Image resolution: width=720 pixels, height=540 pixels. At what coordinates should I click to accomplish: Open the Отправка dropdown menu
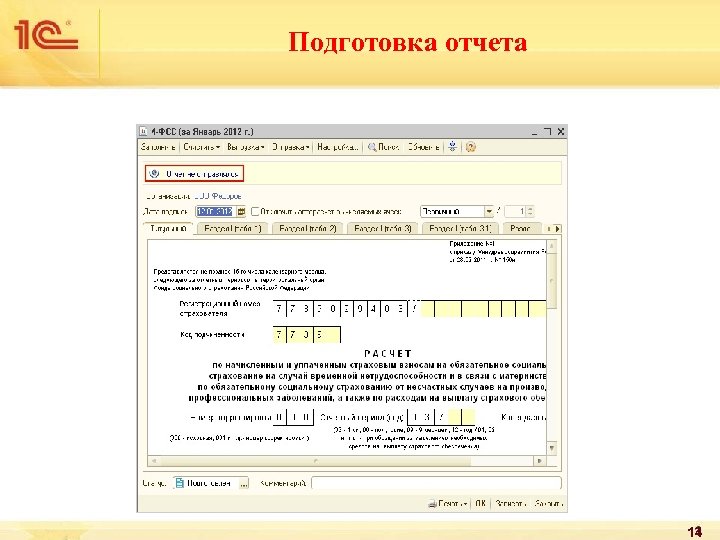[x=290, y=147]
